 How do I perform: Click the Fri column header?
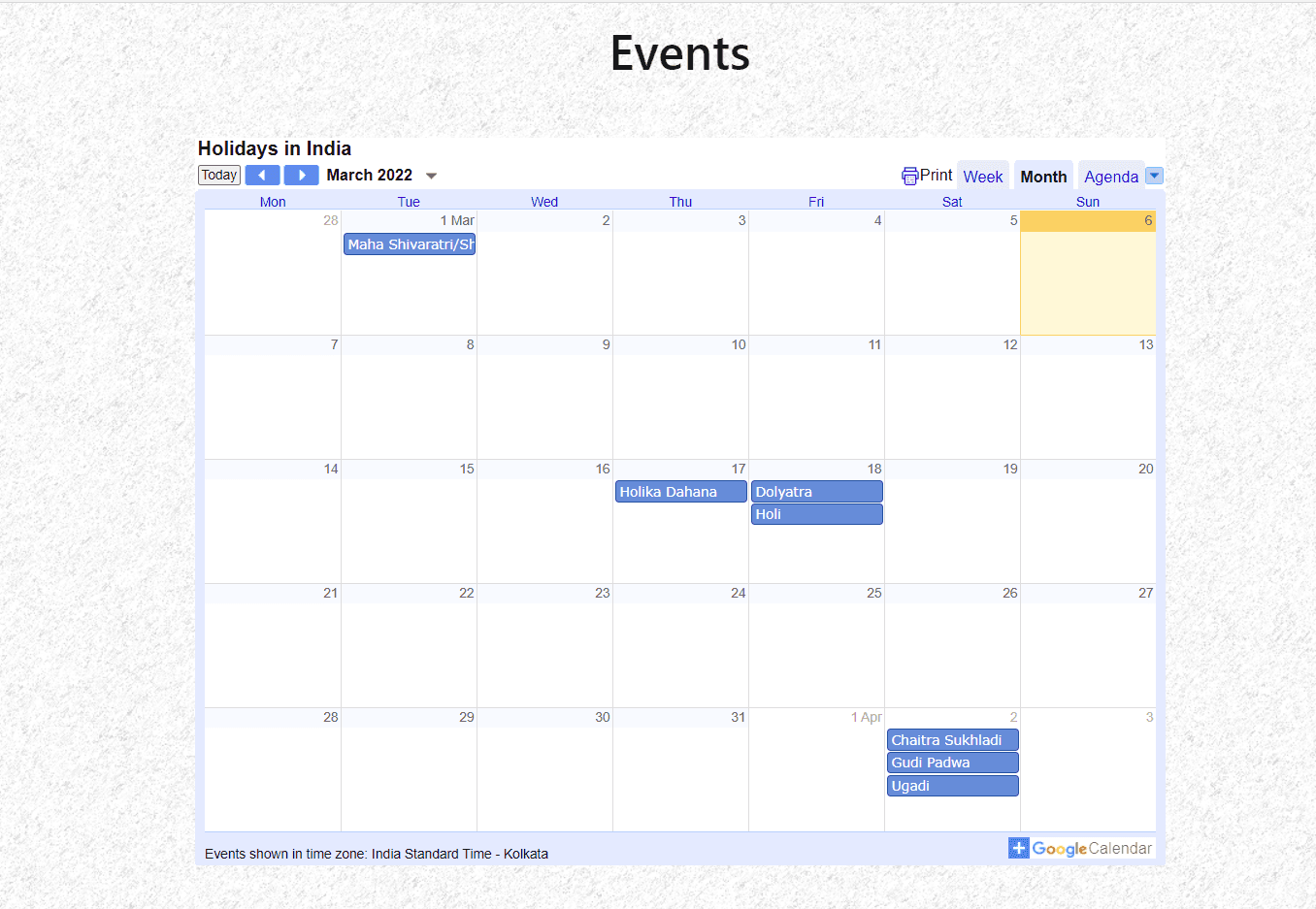pos(816,202)
